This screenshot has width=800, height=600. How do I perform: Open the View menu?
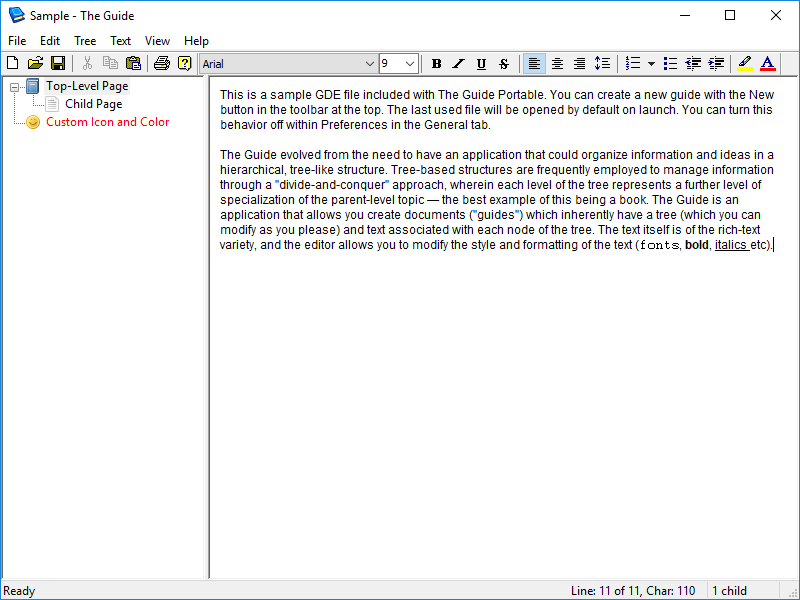coord(157,41)
